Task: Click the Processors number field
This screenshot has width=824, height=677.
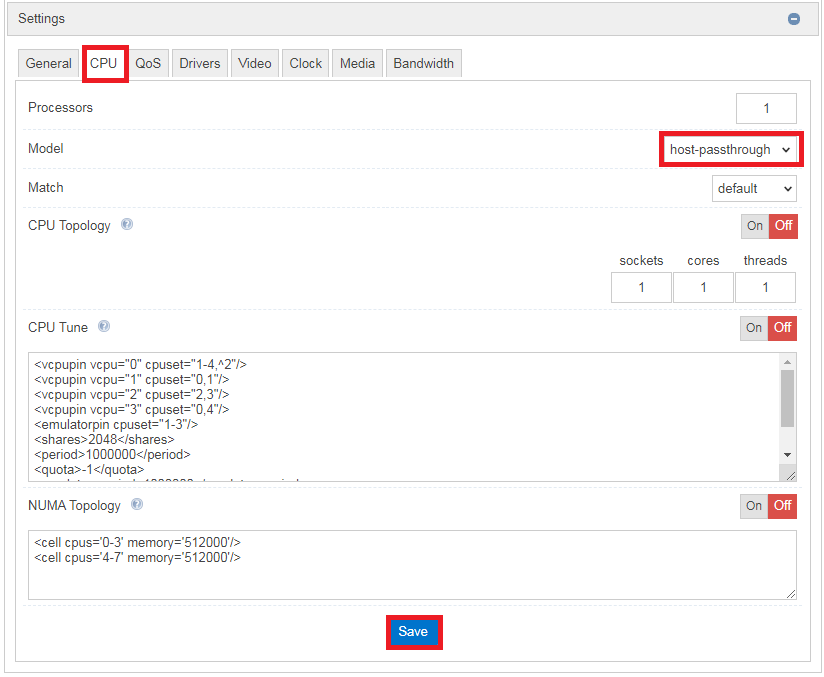Action: pos(766,108)
